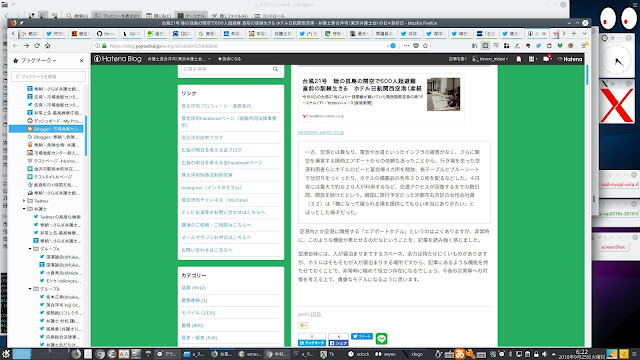Open Hatena notifications speech-bubble icon

(547, 59)
